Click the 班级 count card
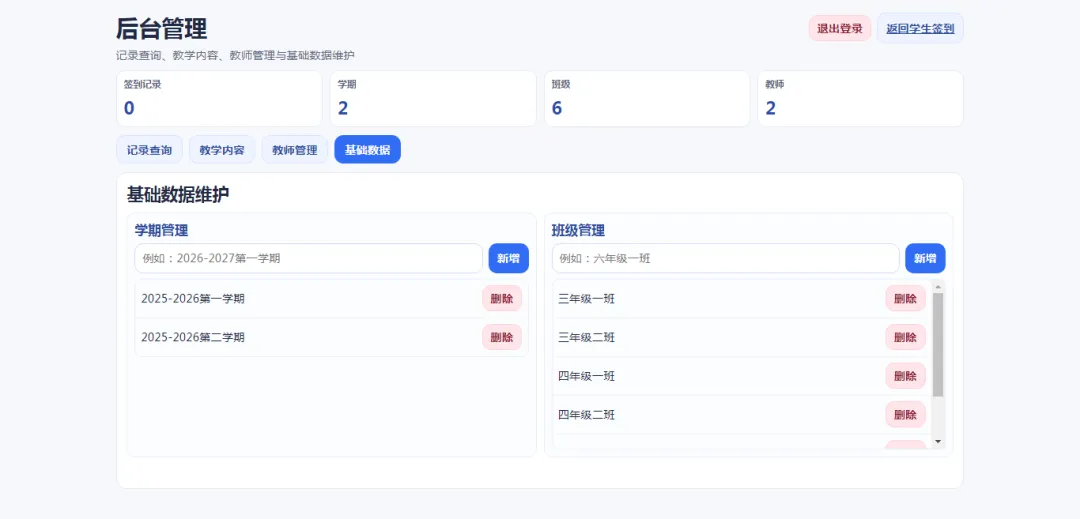The width and height of the screenshot is (1080, 519). coord(647,98)
